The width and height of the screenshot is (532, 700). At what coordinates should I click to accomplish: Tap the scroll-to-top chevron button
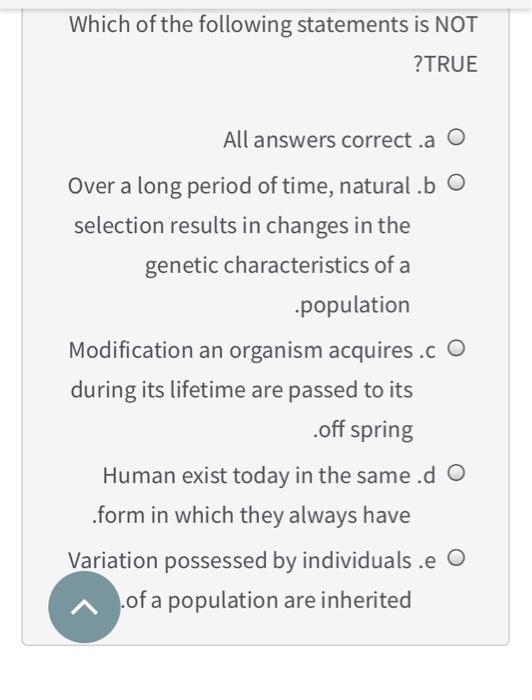pyautogui.click(x=84, y=607)
